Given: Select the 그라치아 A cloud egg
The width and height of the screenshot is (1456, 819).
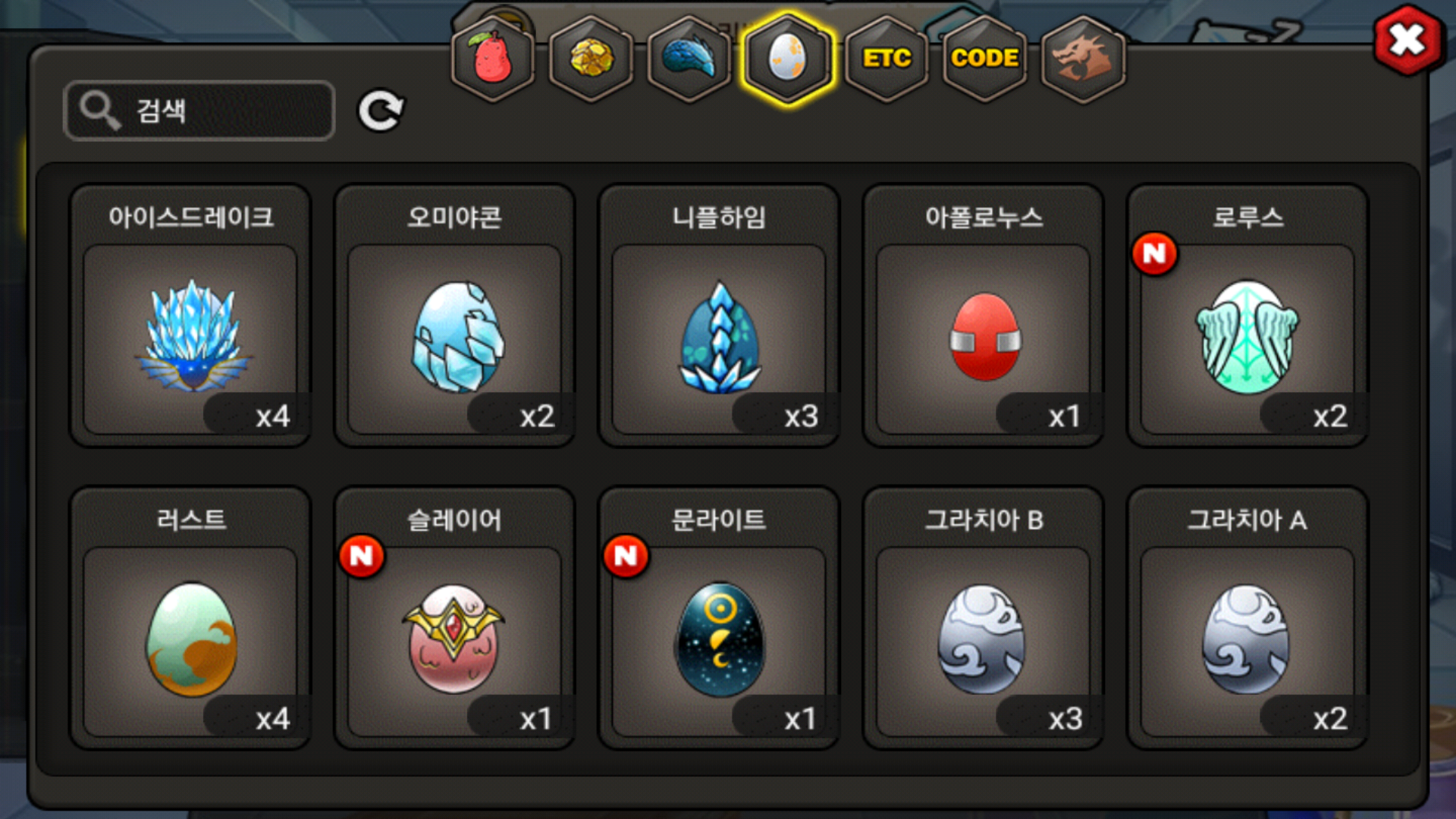Looking at the screenshot, I should 1247,618.
